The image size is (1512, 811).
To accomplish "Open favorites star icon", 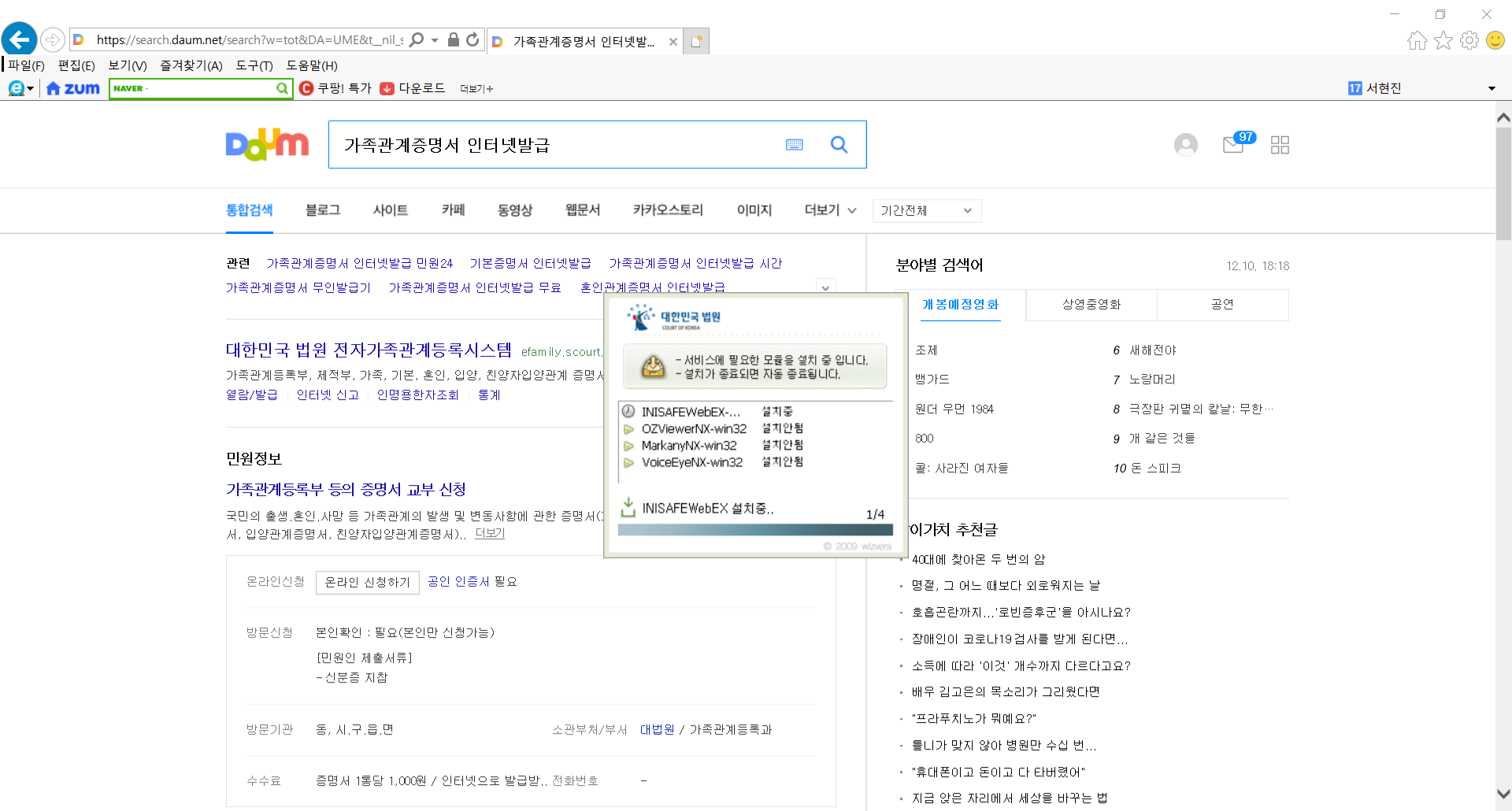I will coord(1443,40).
